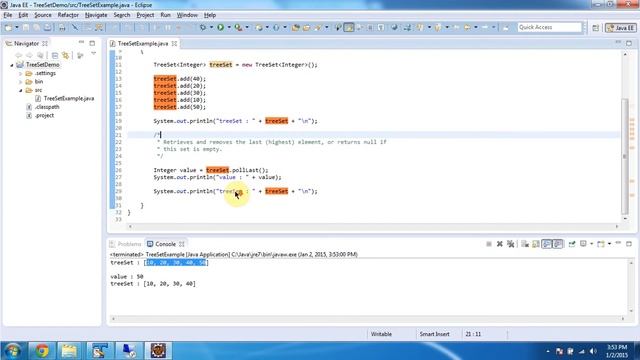Toggle Show Console When Standard Out Changes
The image size is (640, 360).
[547, 244]
